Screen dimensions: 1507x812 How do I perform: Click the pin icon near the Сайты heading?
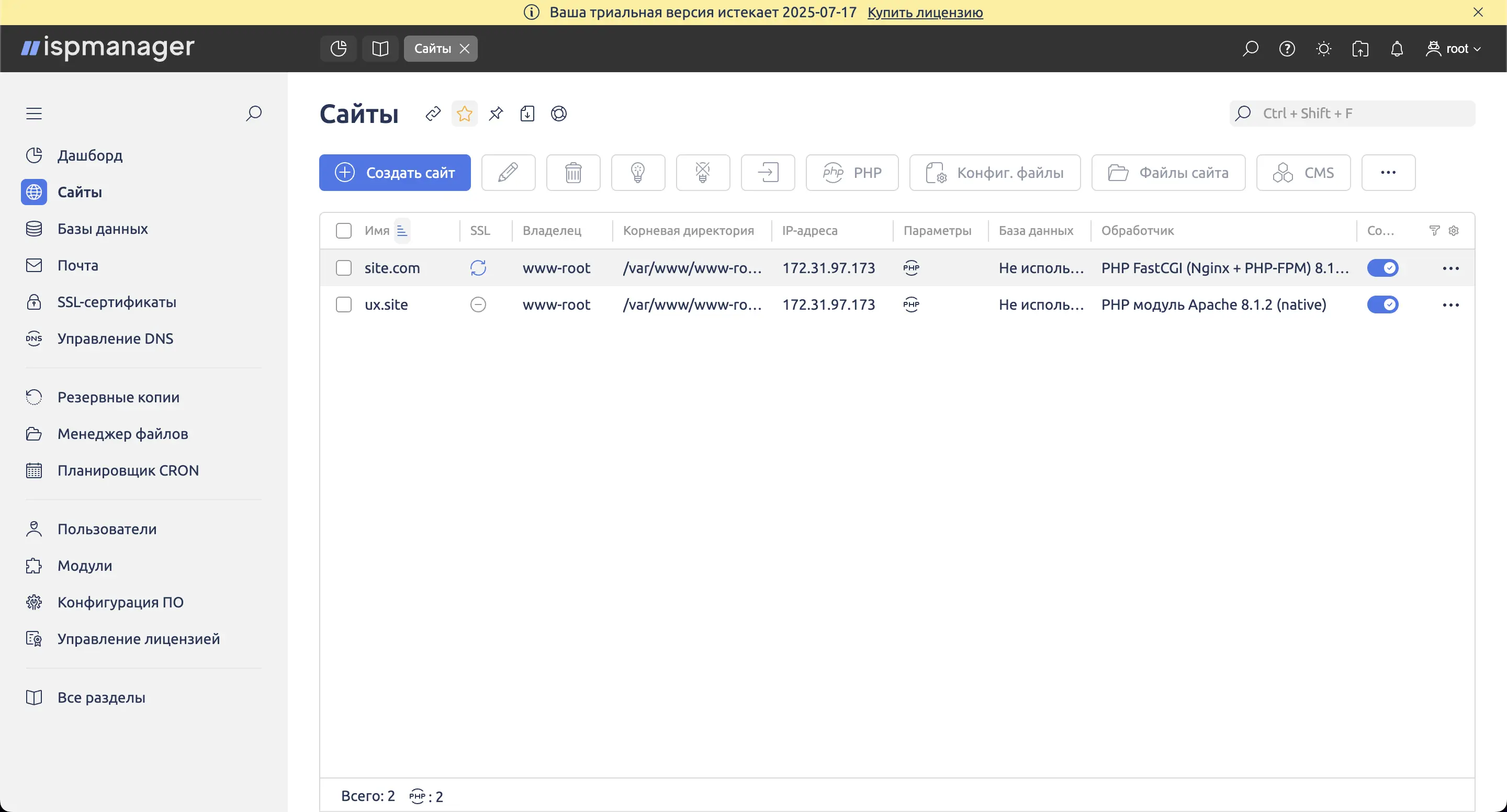click(x=496, y=114)
